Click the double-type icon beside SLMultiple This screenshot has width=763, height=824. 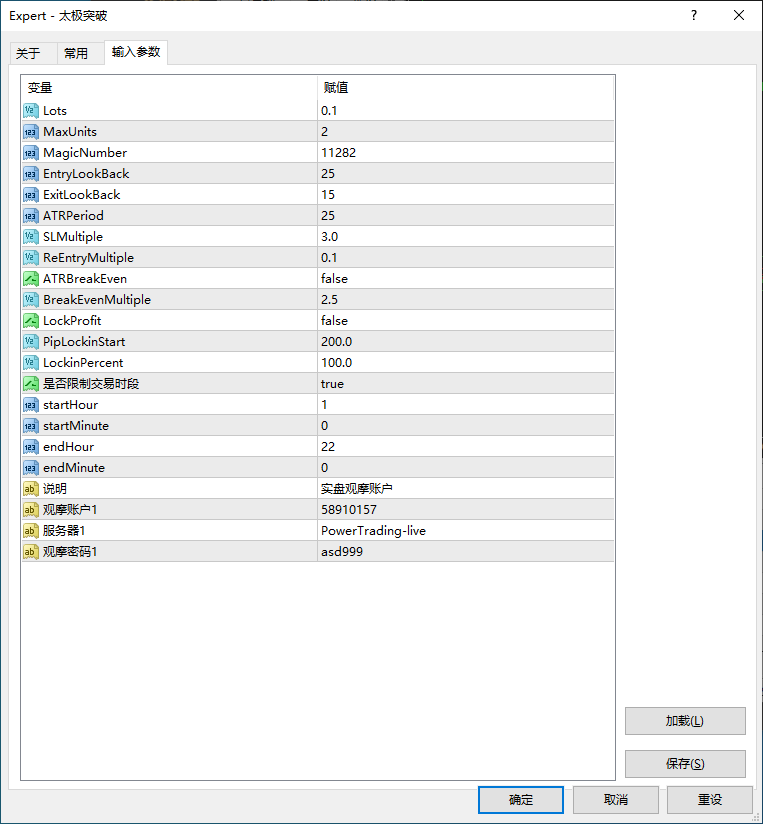click(x=30, y=236)
